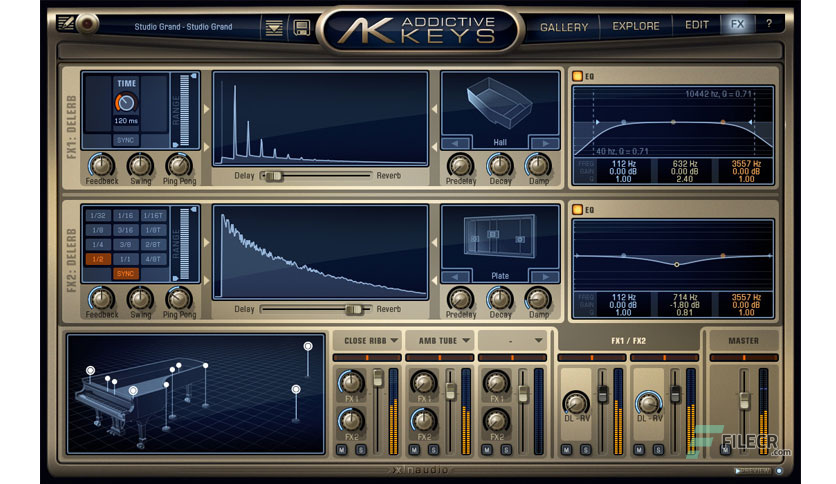Image resolution: width=836 pixels, height=484 pixels.
Task: Click FX2 Delay-Reverb mix slider handle
Action: (353, 309)
